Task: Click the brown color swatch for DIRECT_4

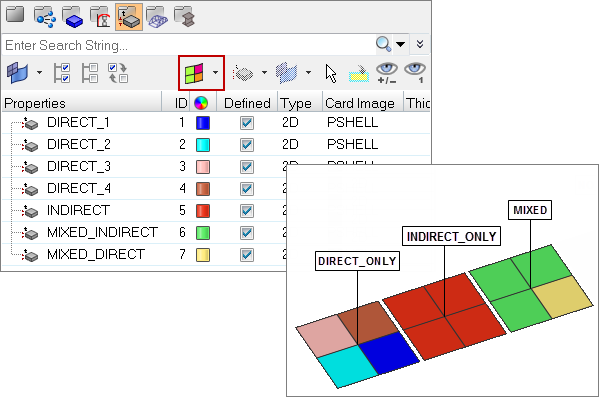Action: [x=203, y=189]
